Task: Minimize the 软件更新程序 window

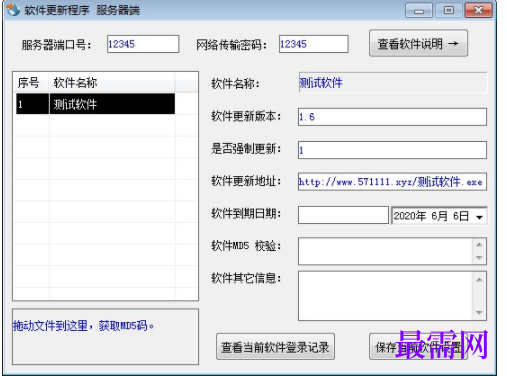Action: [x=419, y=11]
